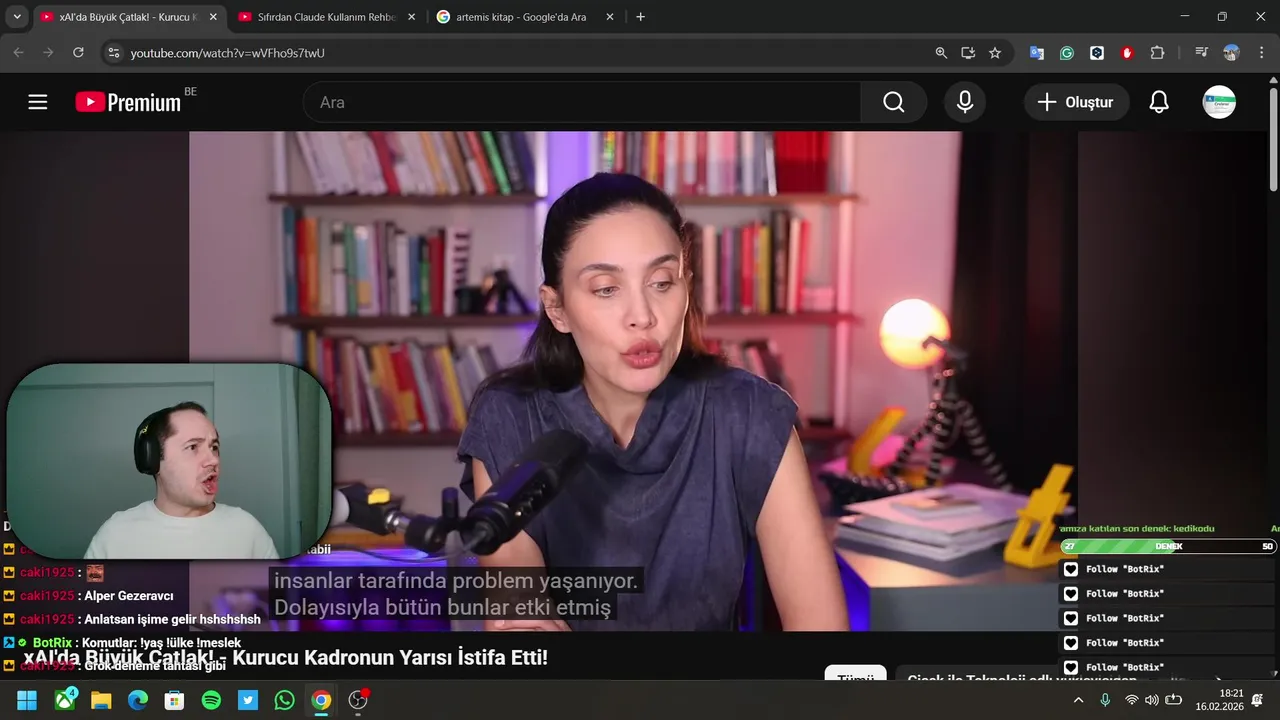Focus the Ara search field
The image size is (1280, 720).
click(582, 102)
